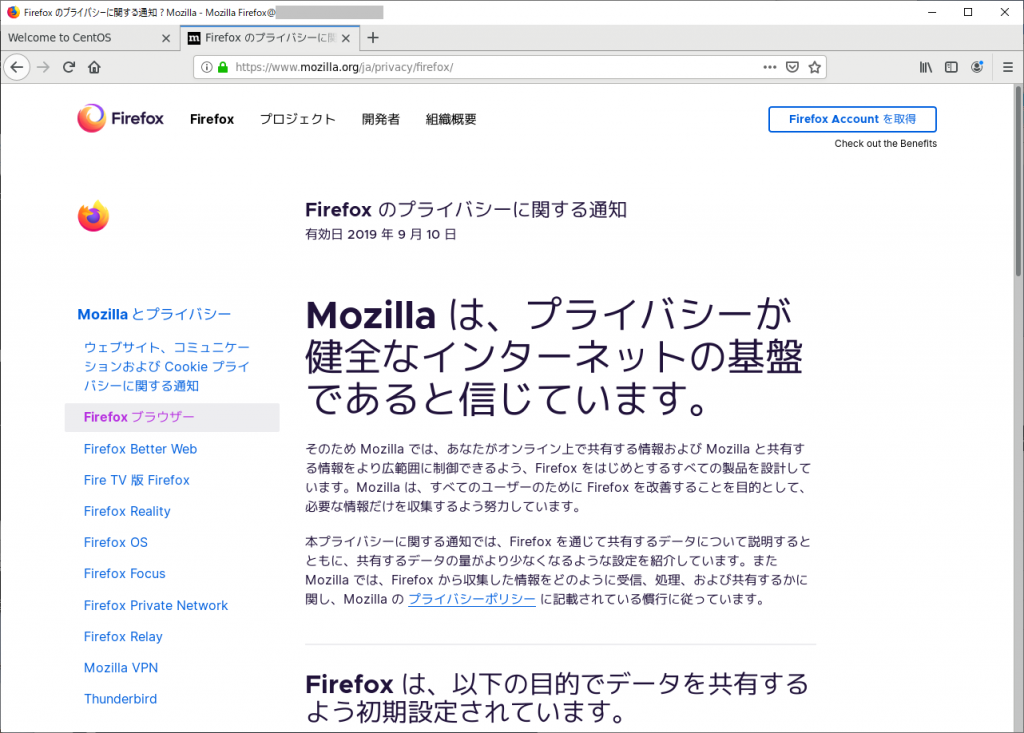Viewport: 1024px width, 733px height.
Task: Open the Firefox Relay link
Action: [123, 636]
